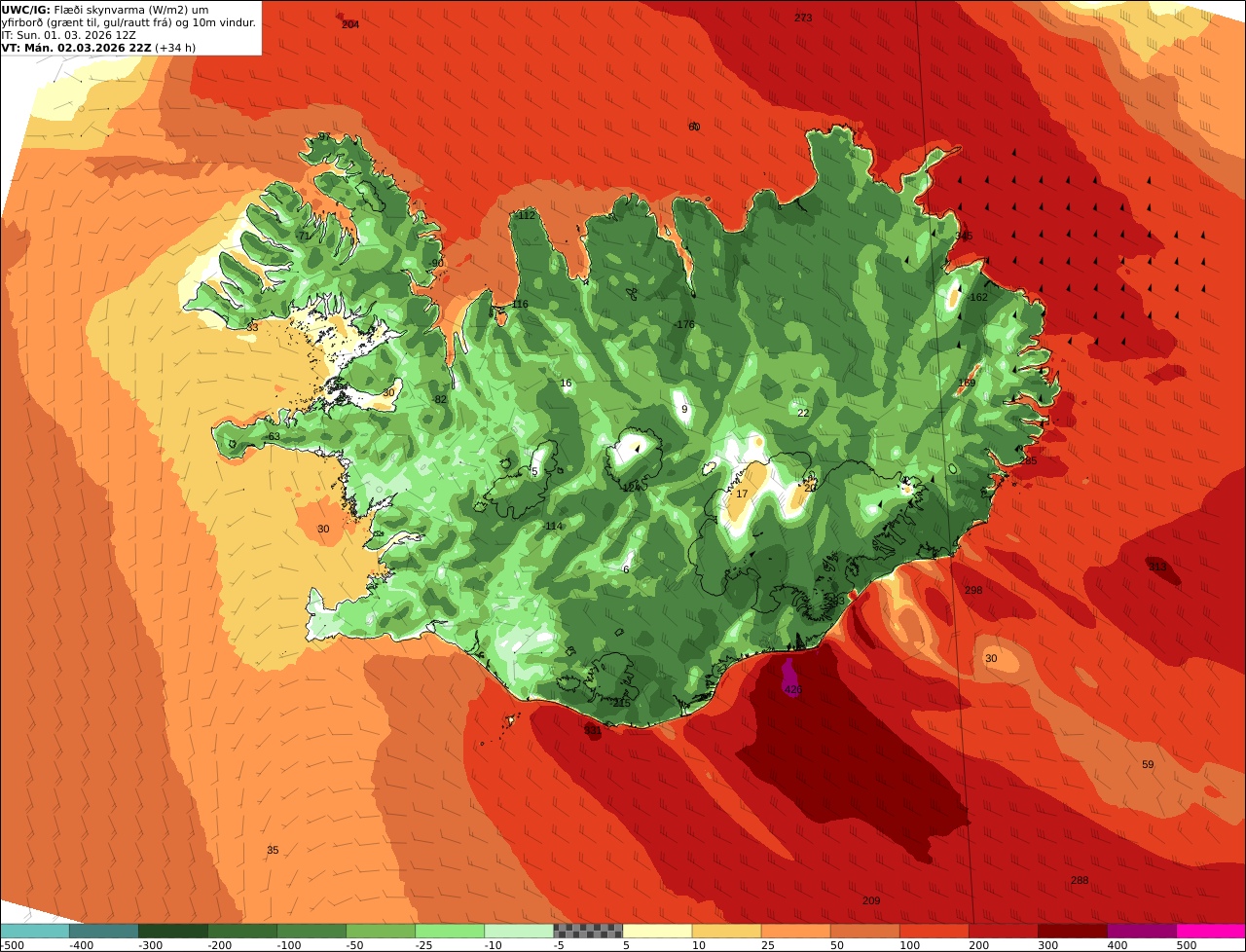Click the '-63' value on Snæfellsnes peninsula
Image resolution: width=1246 pixels, height=952 pixels.
tap(273, 437)
